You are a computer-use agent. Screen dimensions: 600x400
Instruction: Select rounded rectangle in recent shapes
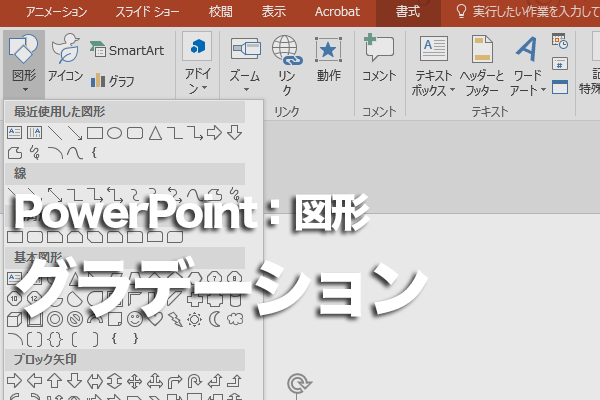(135, 133)
